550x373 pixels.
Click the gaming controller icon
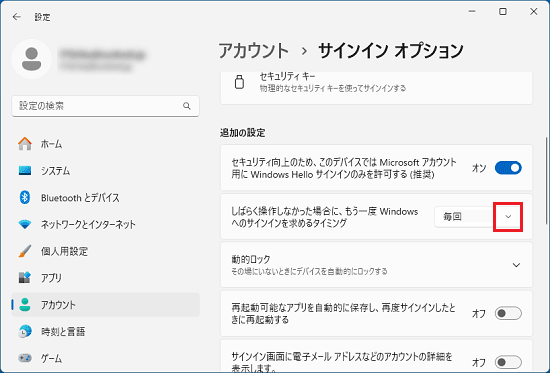coord(25,358)
